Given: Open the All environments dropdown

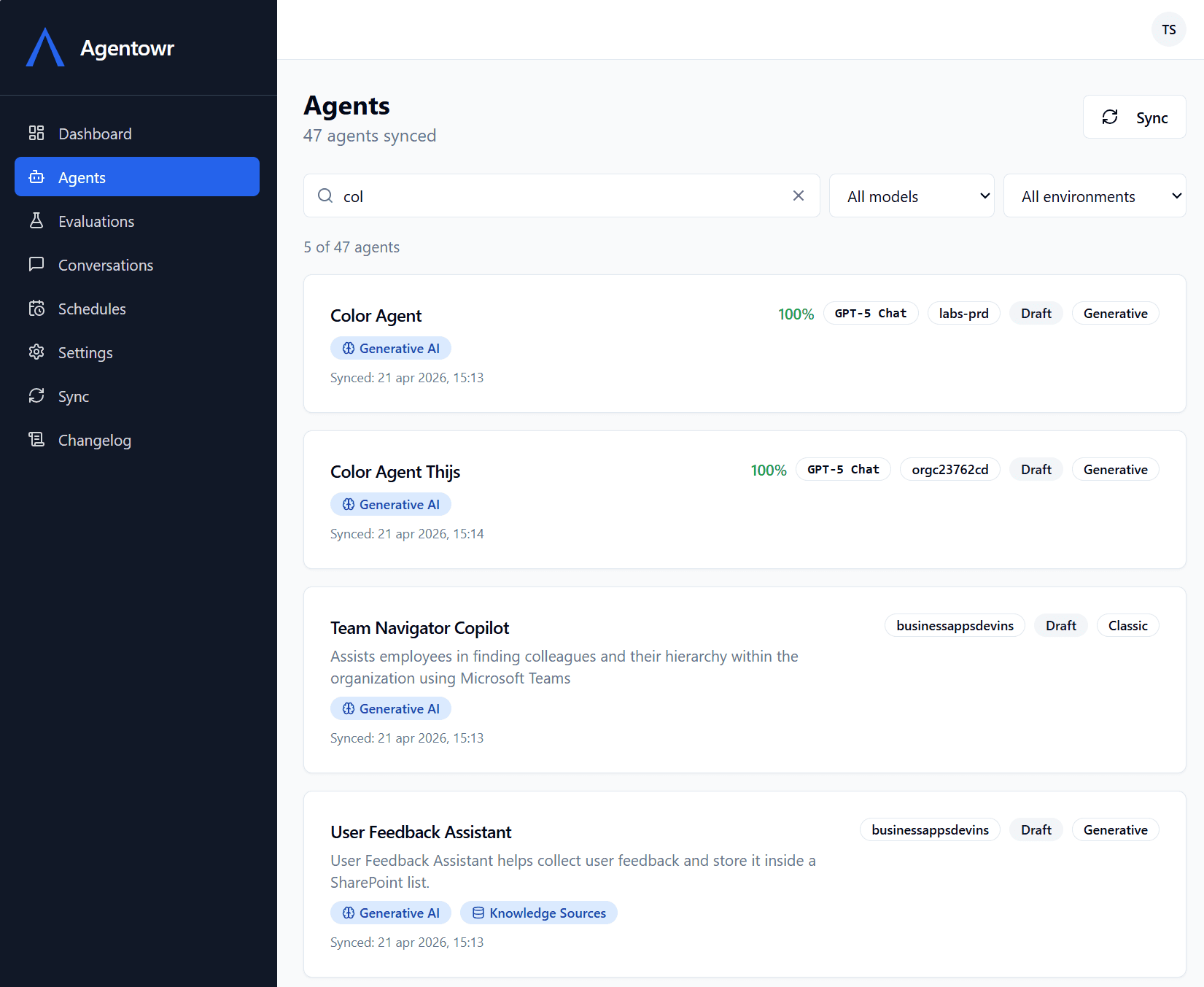Looking at the screenshot, I should coord(1095,196).
